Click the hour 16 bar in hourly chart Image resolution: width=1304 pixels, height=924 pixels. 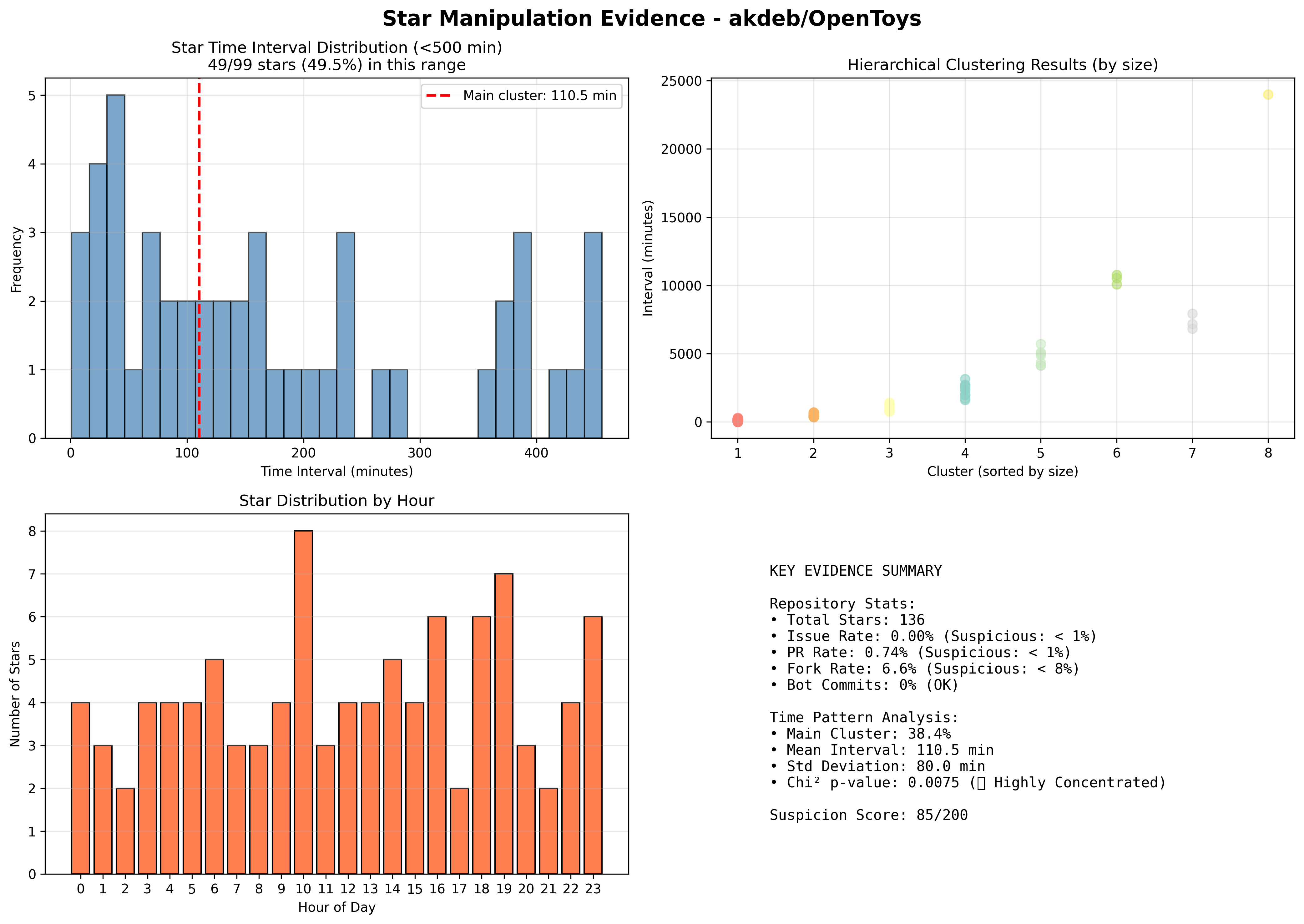pos(437,745)
